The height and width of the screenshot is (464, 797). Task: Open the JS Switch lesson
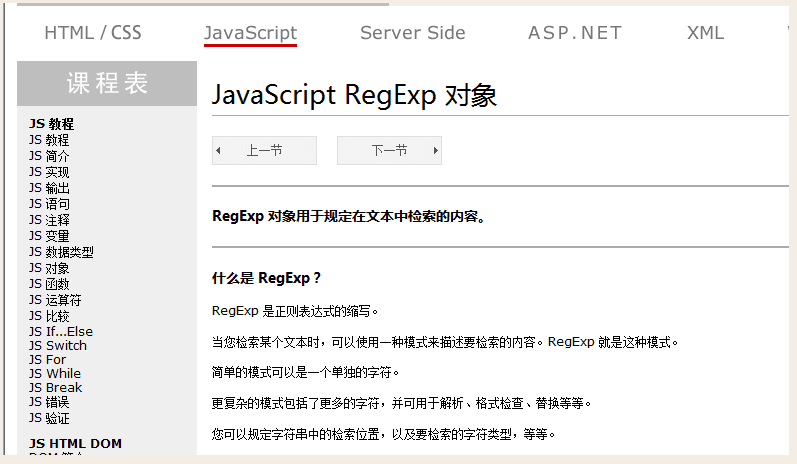(x=58, y=345)
